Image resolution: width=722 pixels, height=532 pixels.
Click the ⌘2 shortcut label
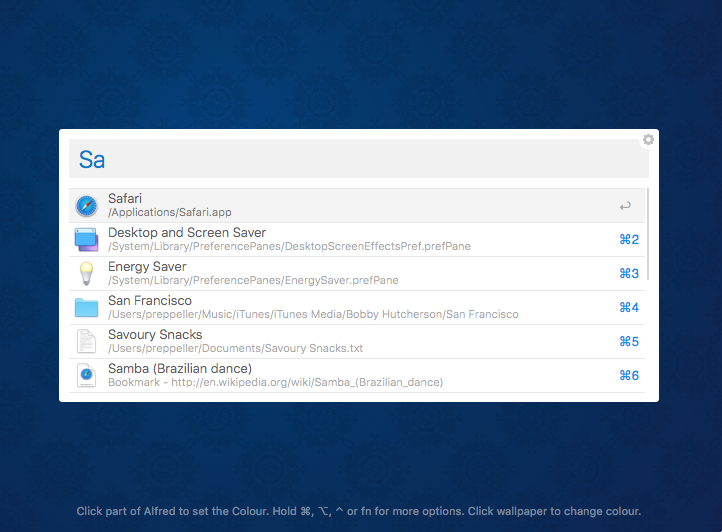(628, 240)
